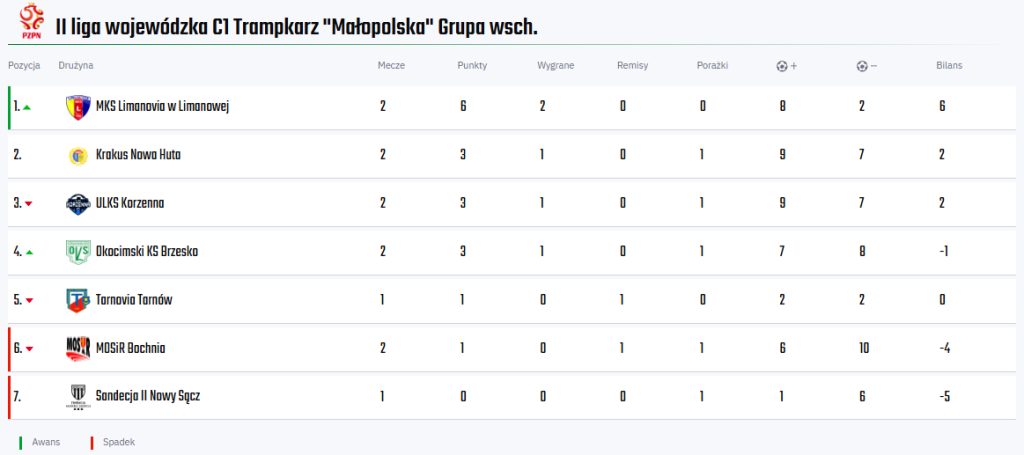Screen dimensions: 1024x455
Task: Click the MKS Limanovia club crest
Action: click(x=78, y=107)
